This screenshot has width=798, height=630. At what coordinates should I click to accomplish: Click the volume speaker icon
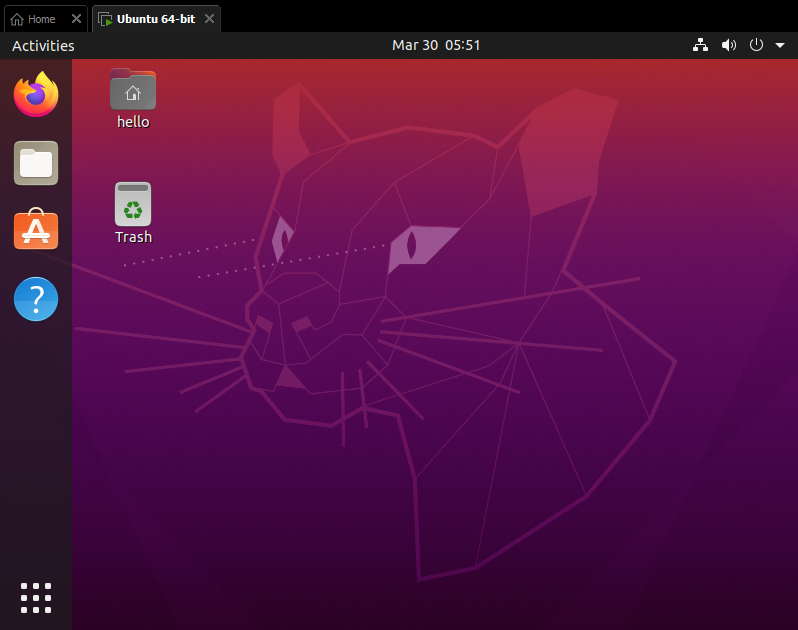tap(729, 45)
